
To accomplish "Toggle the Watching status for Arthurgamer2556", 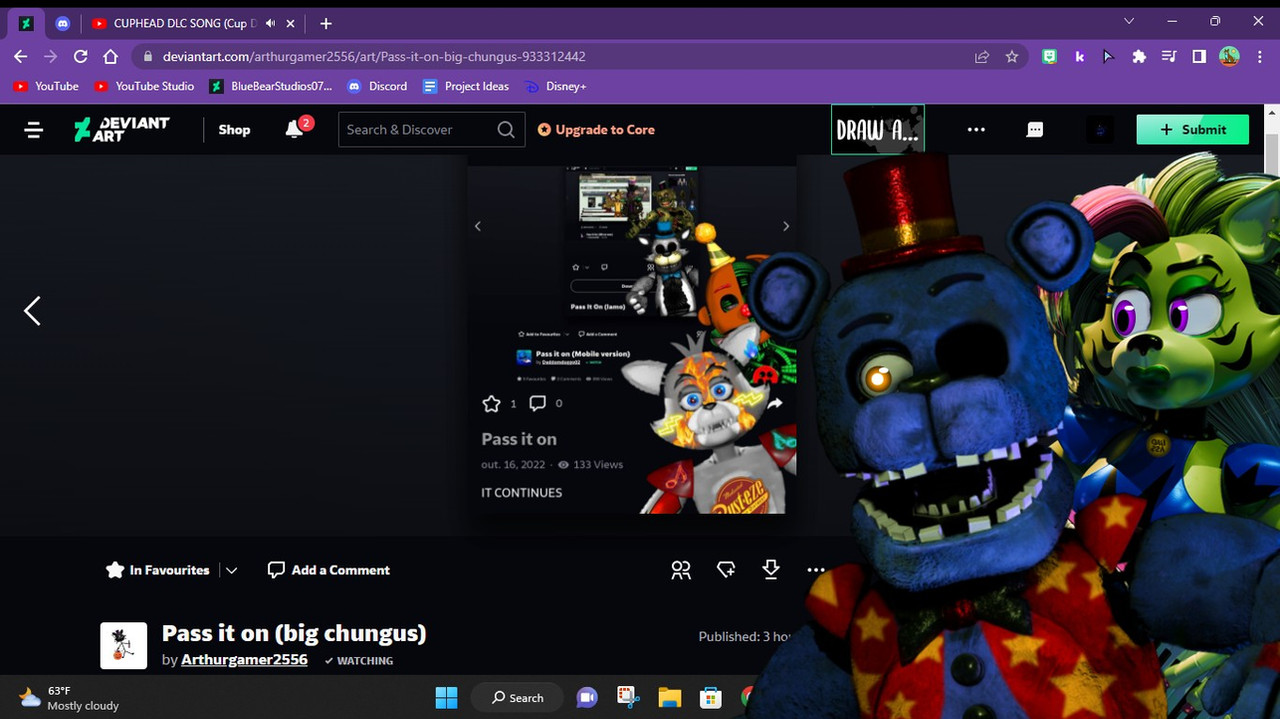I will click(x=359, y=660).
